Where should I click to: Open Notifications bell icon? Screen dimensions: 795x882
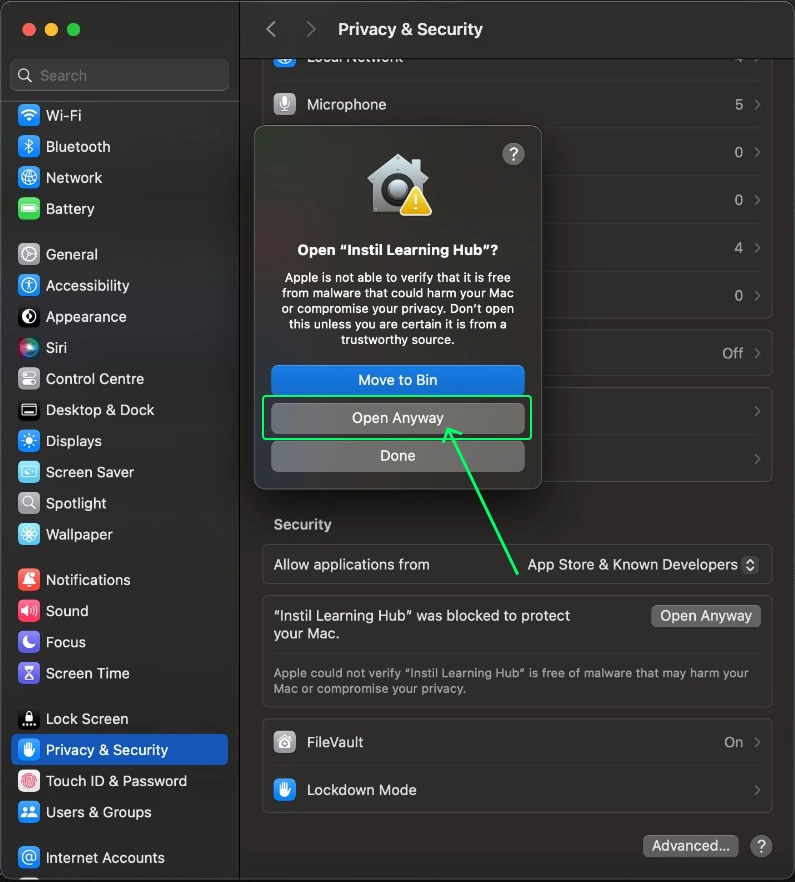coord(29,579)
